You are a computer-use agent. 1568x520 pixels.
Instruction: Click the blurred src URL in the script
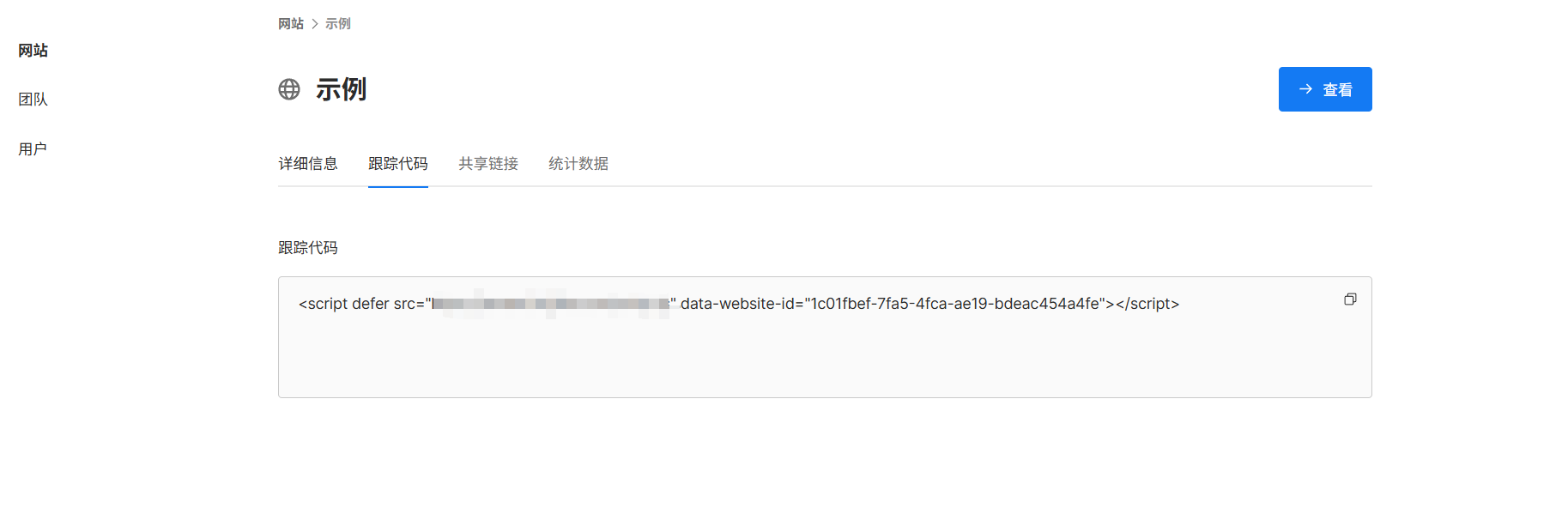(551, 304)
